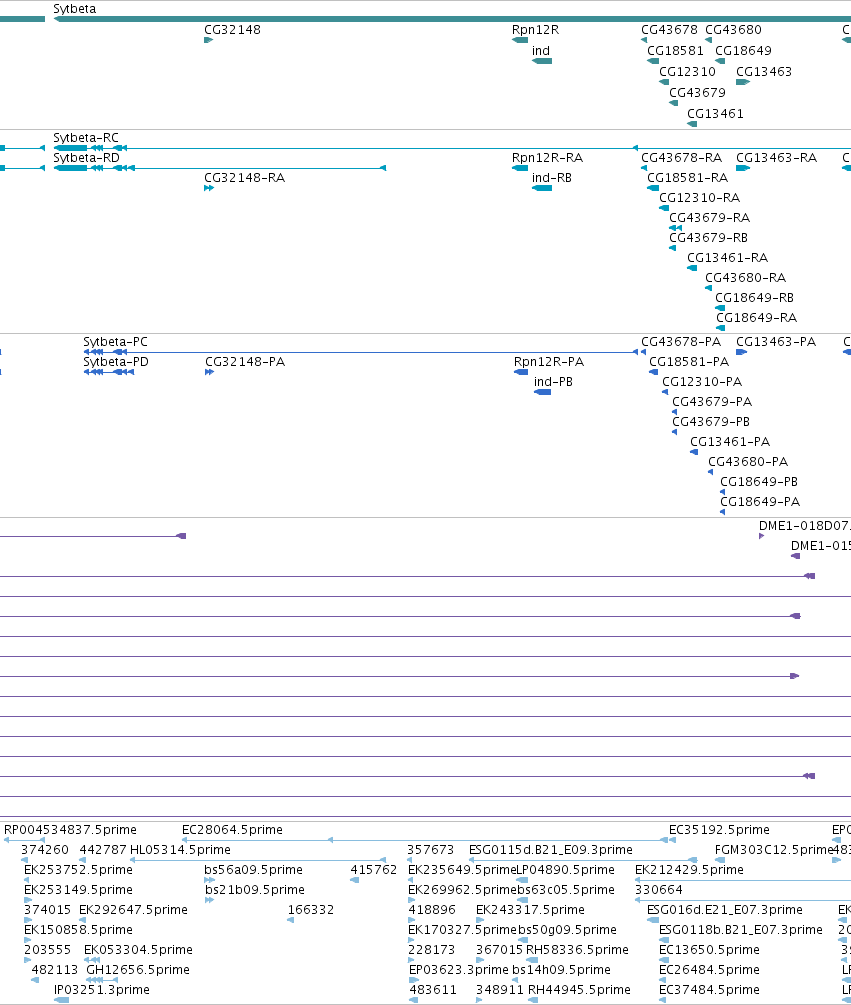The image size is (851, 1005).
Task: Click the CG43679 gene label
Action: click(697, 93)
